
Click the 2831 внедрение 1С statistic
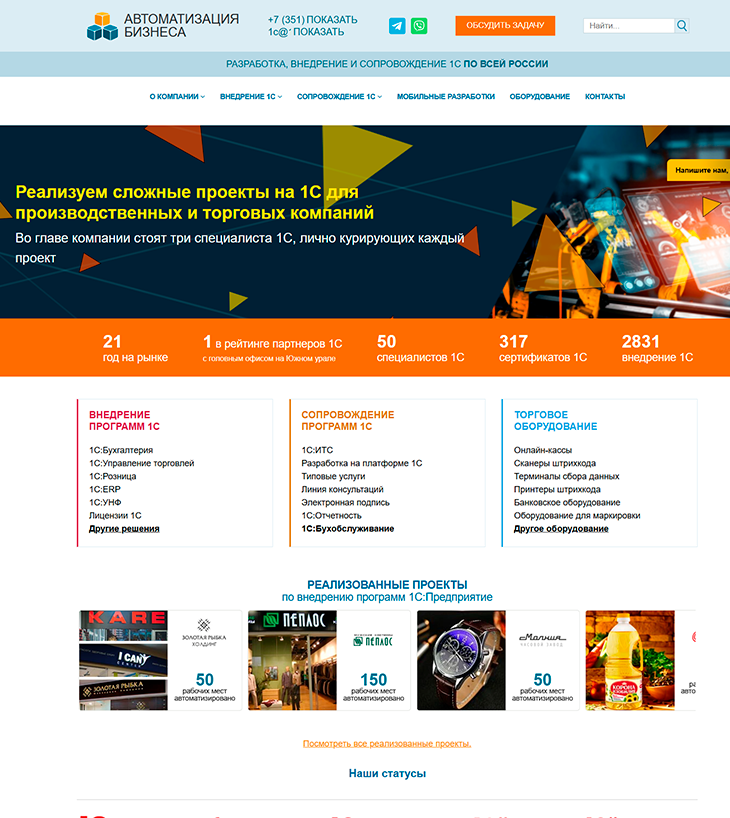point(657,348)
